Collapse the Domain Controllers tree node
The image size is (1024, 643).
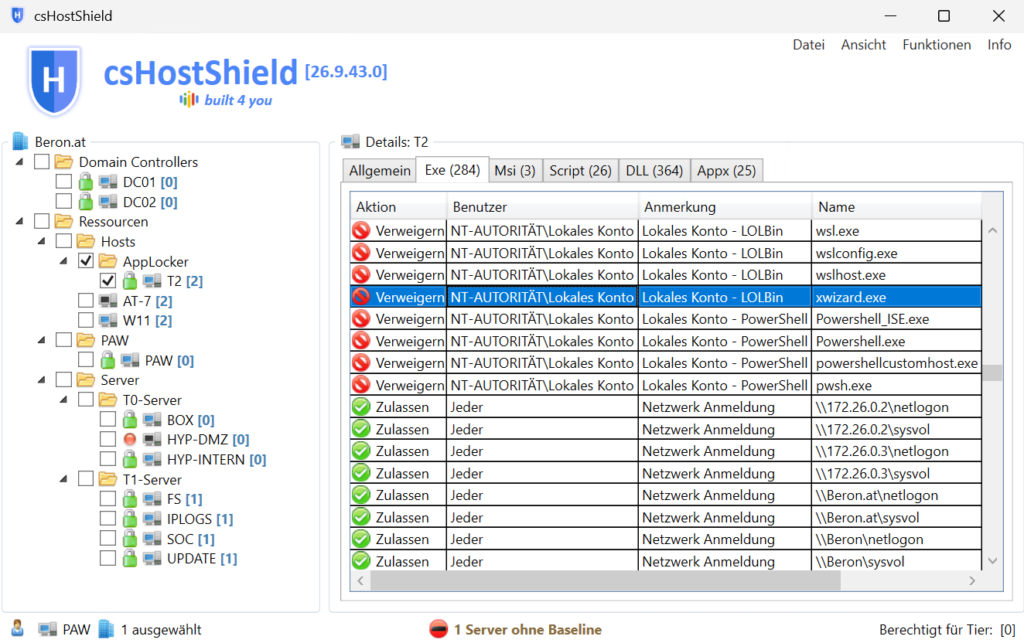(20, 162)
